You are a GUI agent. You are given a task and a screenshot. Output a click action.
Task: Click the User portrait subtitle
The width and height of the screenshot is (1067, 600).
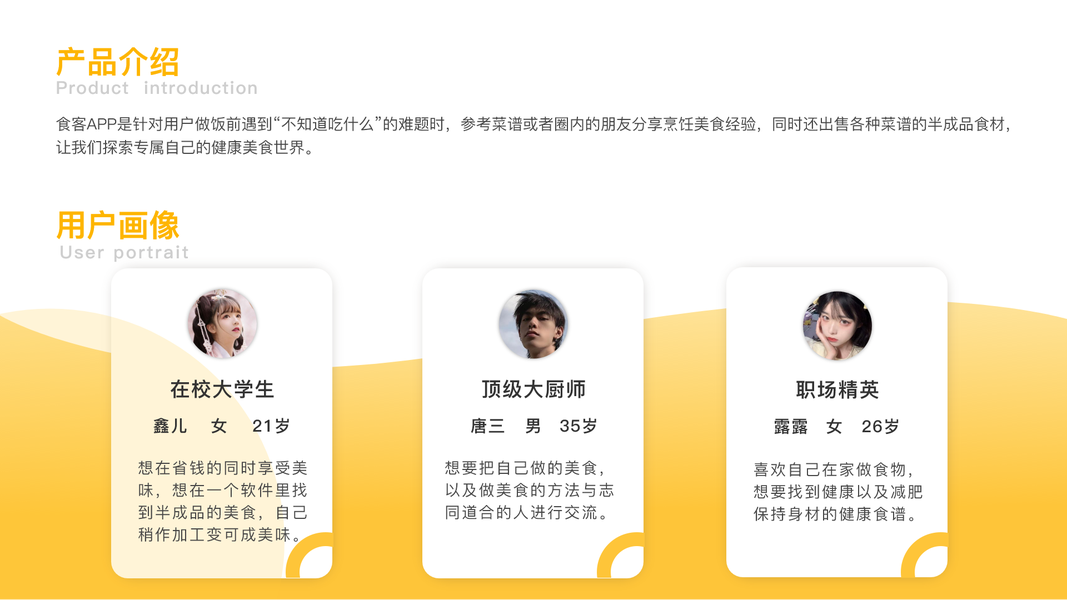(x=124, y=252)
